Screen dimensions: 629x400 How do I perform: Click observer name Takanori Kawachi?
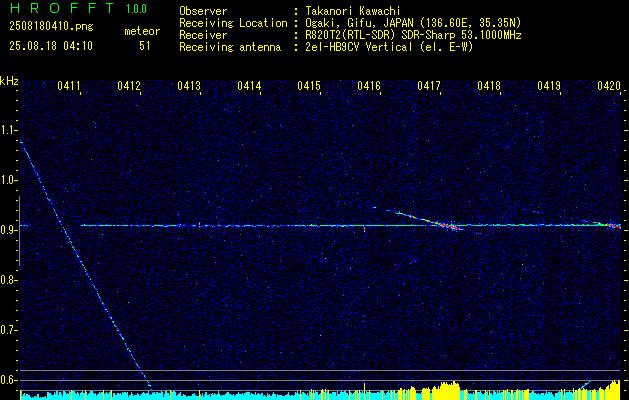[x=353, y=11]
